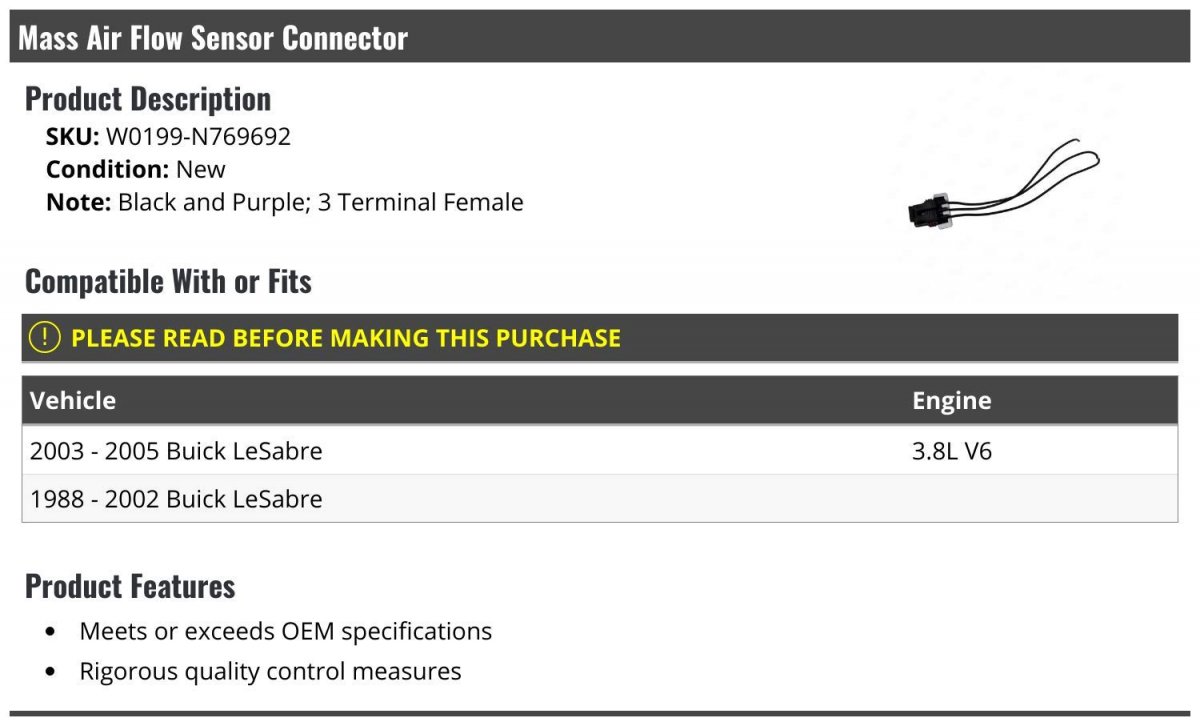Open the connector product image thumbnail
The width and height of the screenshot is (1200, 726).
pyautogui.click(x=1003, y=189)
